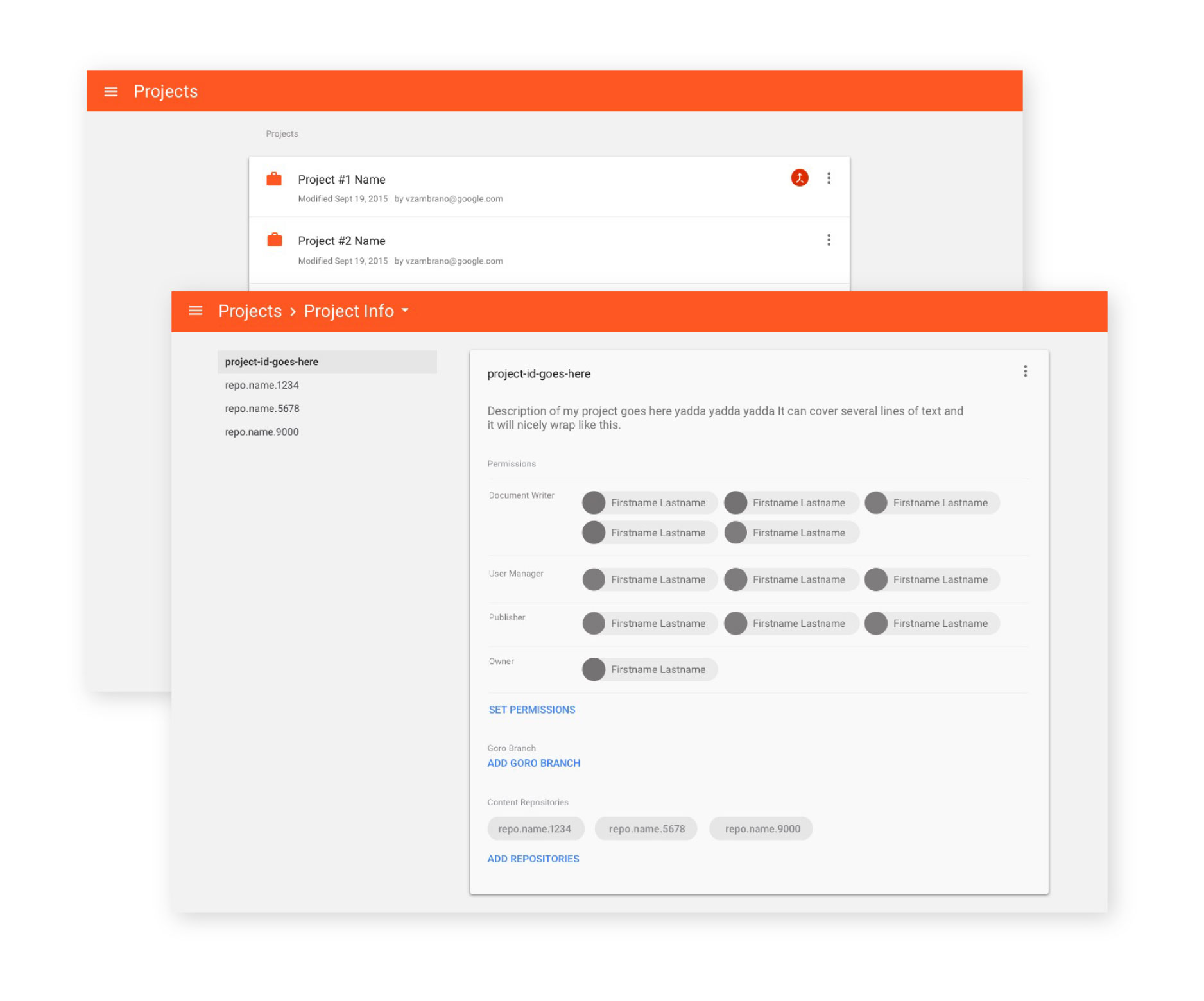Click the briefcase icon for Project #1
Screen dimensions: 1204x1001
pyautogui.click(x=274, y=180)
